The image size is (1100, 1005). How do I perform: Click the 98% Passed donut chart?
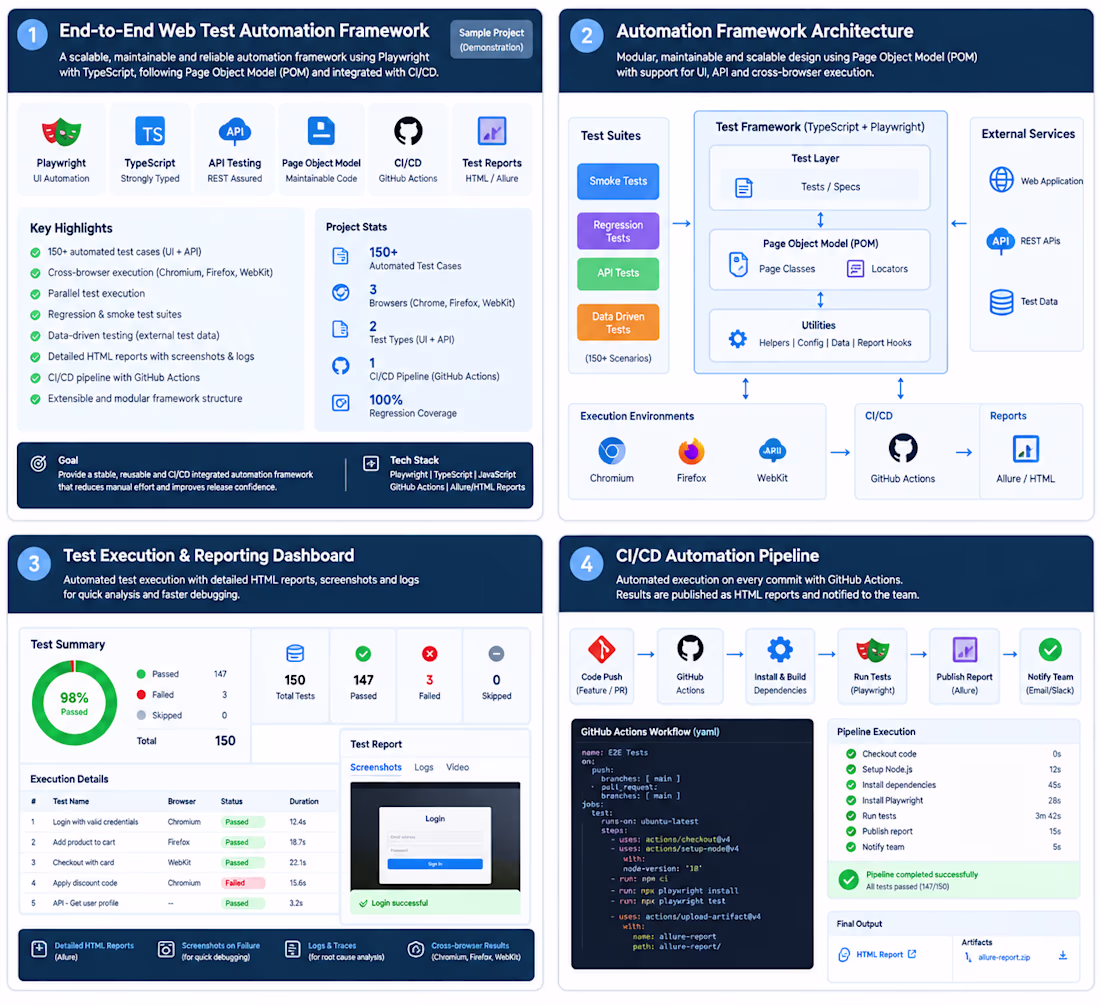click(74, 703)
